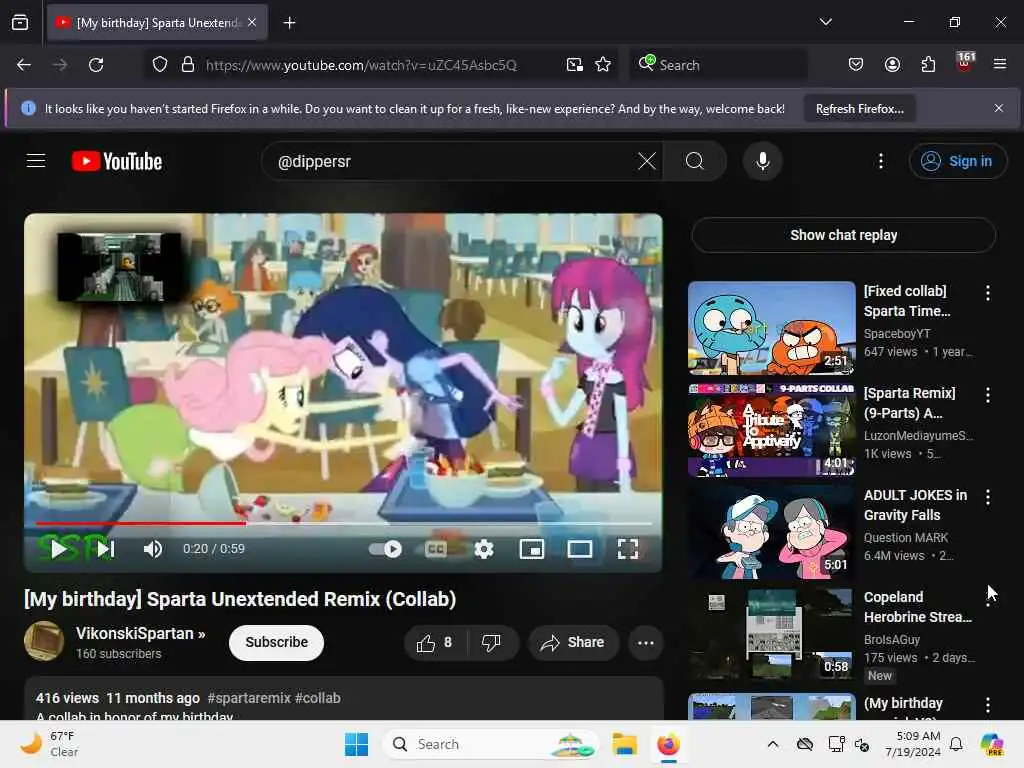Screen dimensions: 1024x768
Task: Clear the YouTube search query
Action: (647, 161)
